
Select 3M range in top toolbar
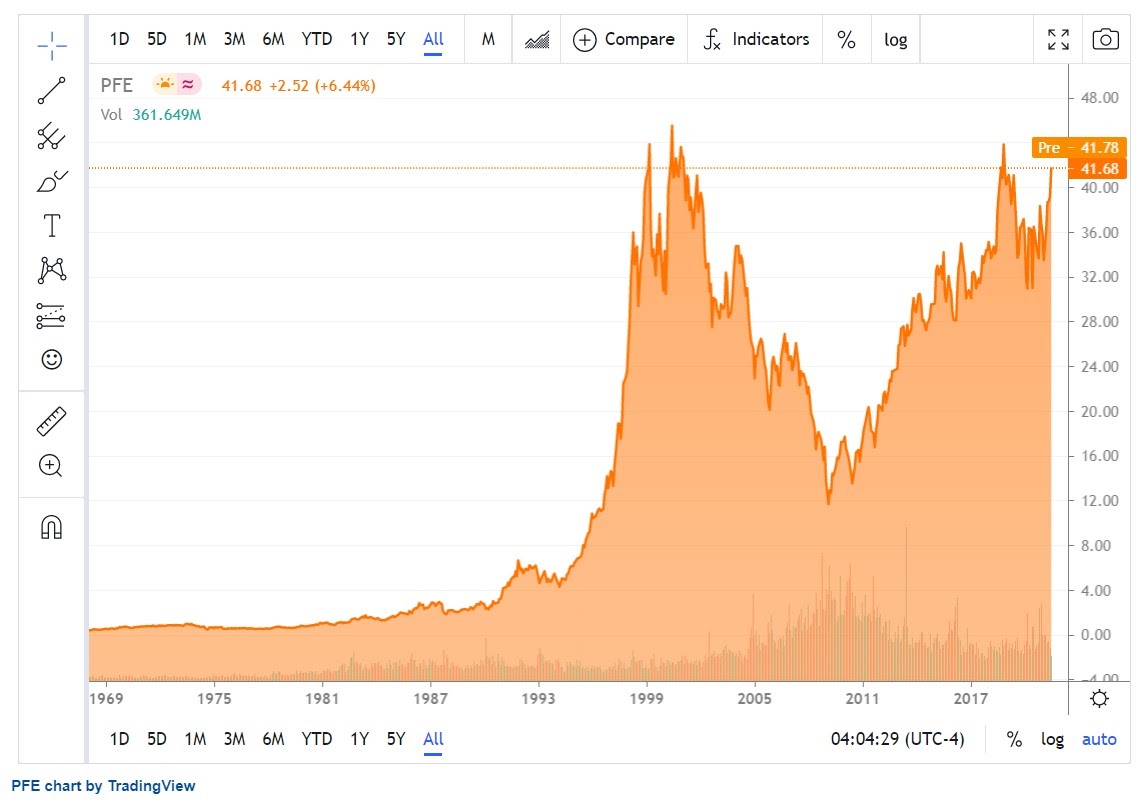coord(234,39)
